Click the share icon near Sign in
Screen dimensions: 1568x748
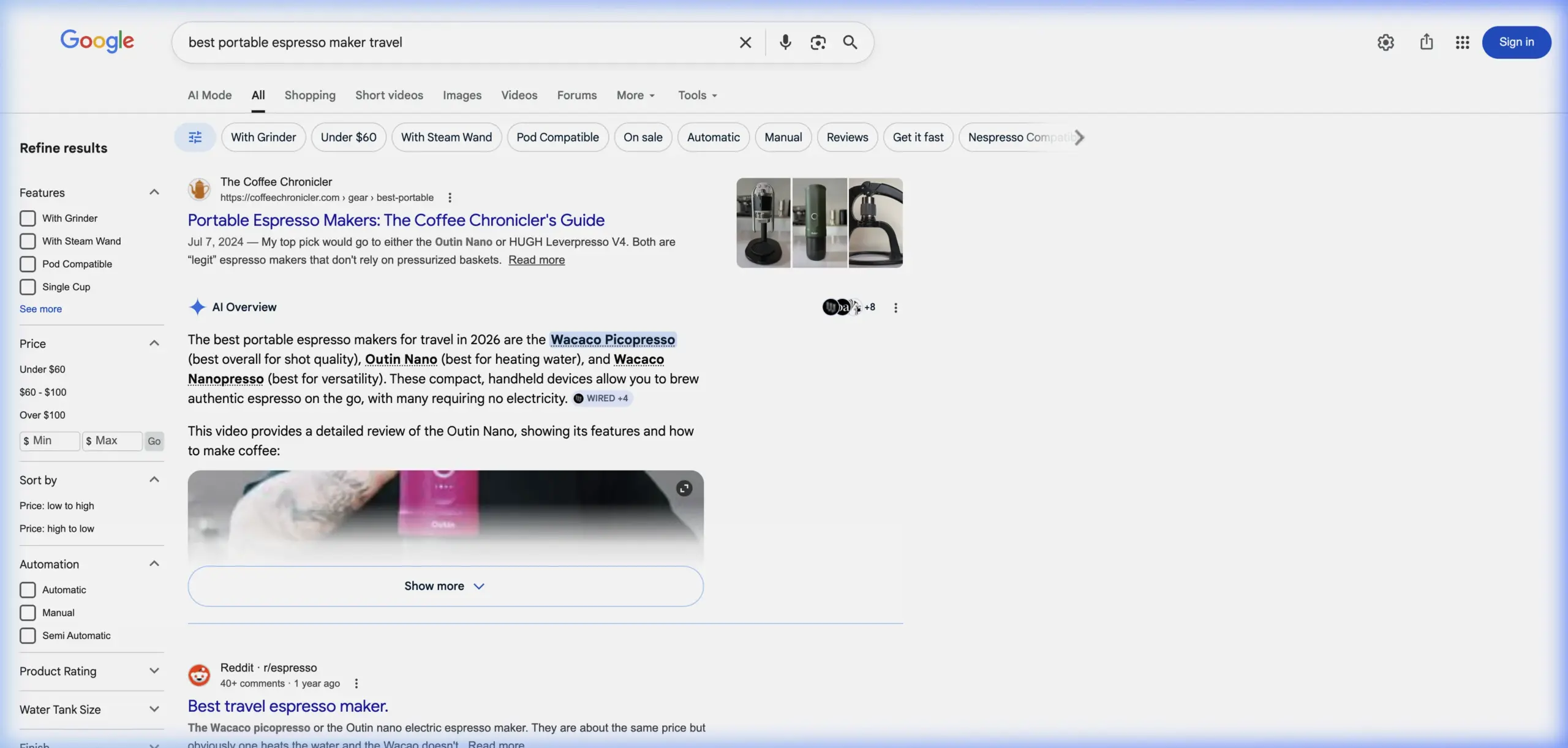(x=1426, y=42)
